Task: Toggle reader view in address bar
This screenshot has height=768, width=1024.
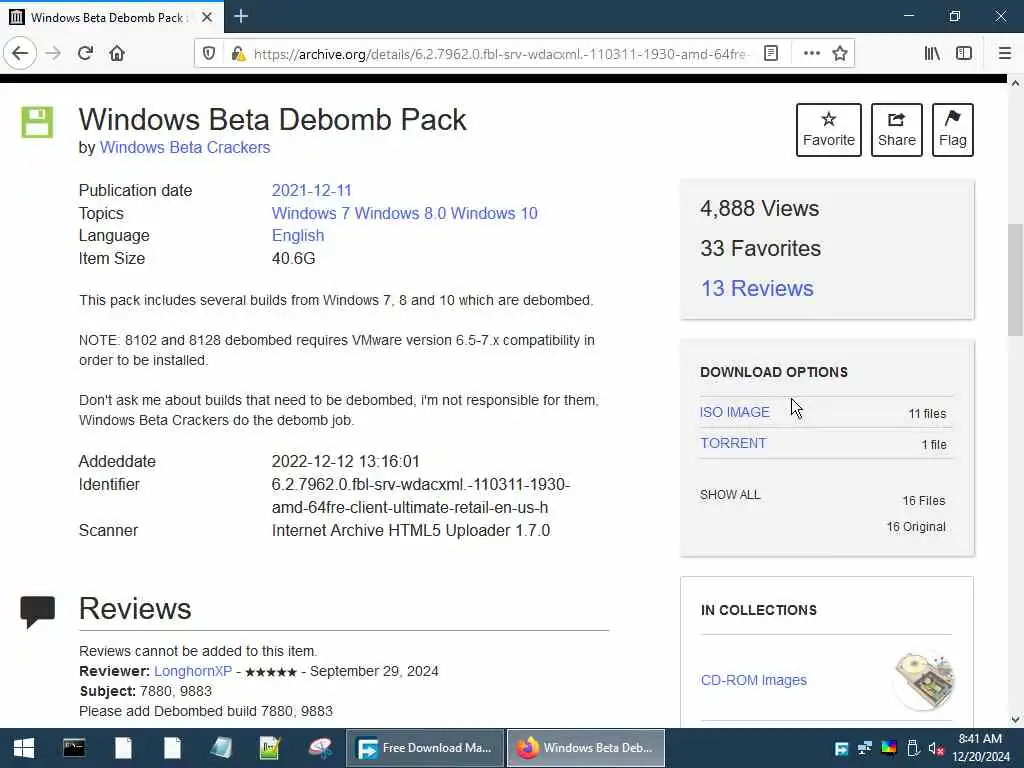Action: [771, 54]
